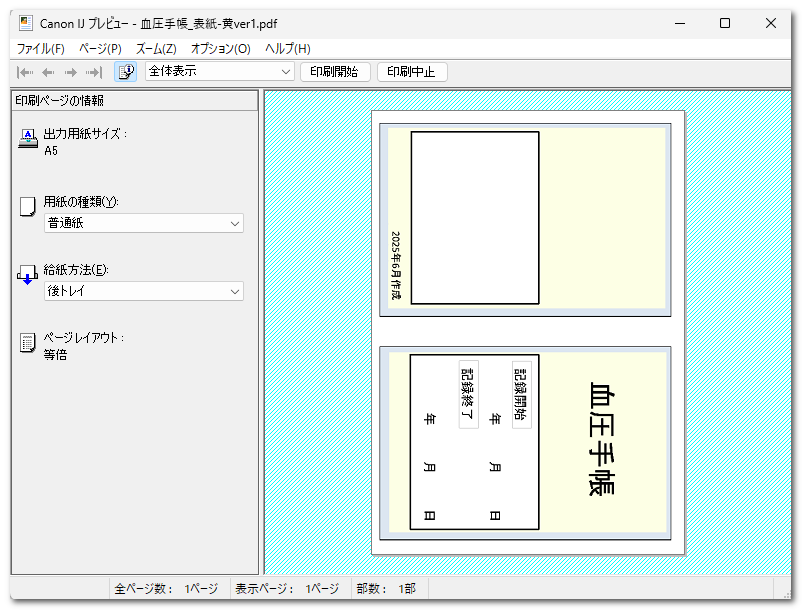Click the 記録開始 label in preview
Image resolution: width=802 pixels, height=610 pixels.
[521, 394]
